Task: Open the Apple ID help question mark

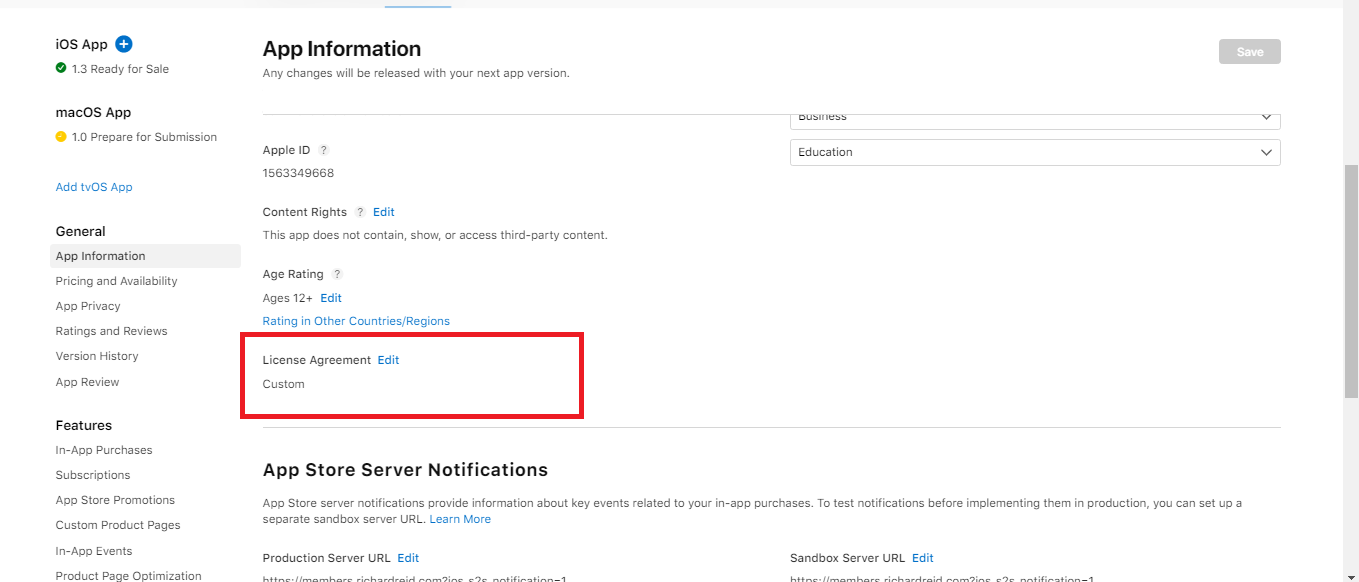Action: 323,150
